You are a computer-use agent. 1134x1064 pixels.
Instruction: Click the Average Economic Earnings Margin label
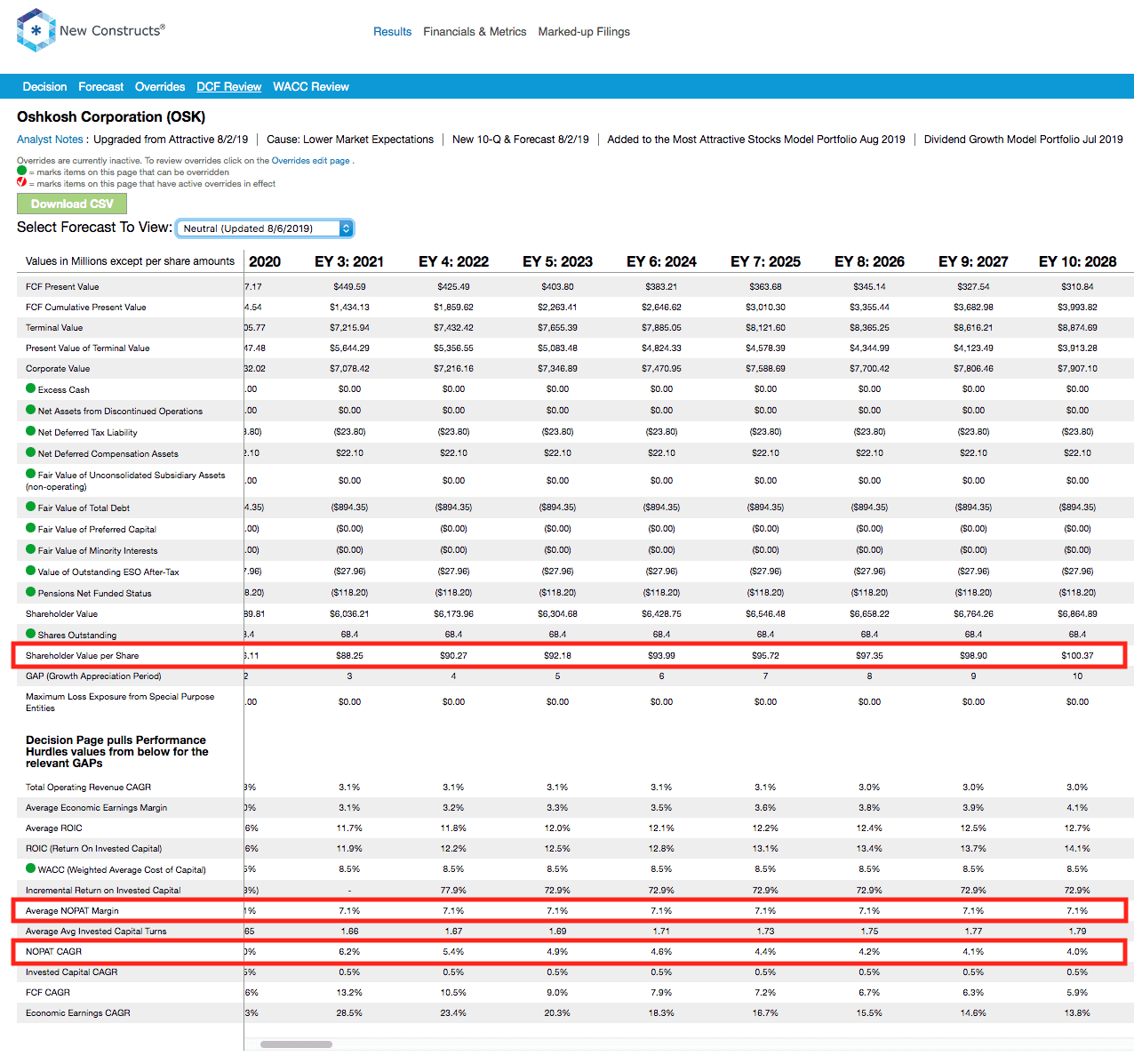pos(96,807)
